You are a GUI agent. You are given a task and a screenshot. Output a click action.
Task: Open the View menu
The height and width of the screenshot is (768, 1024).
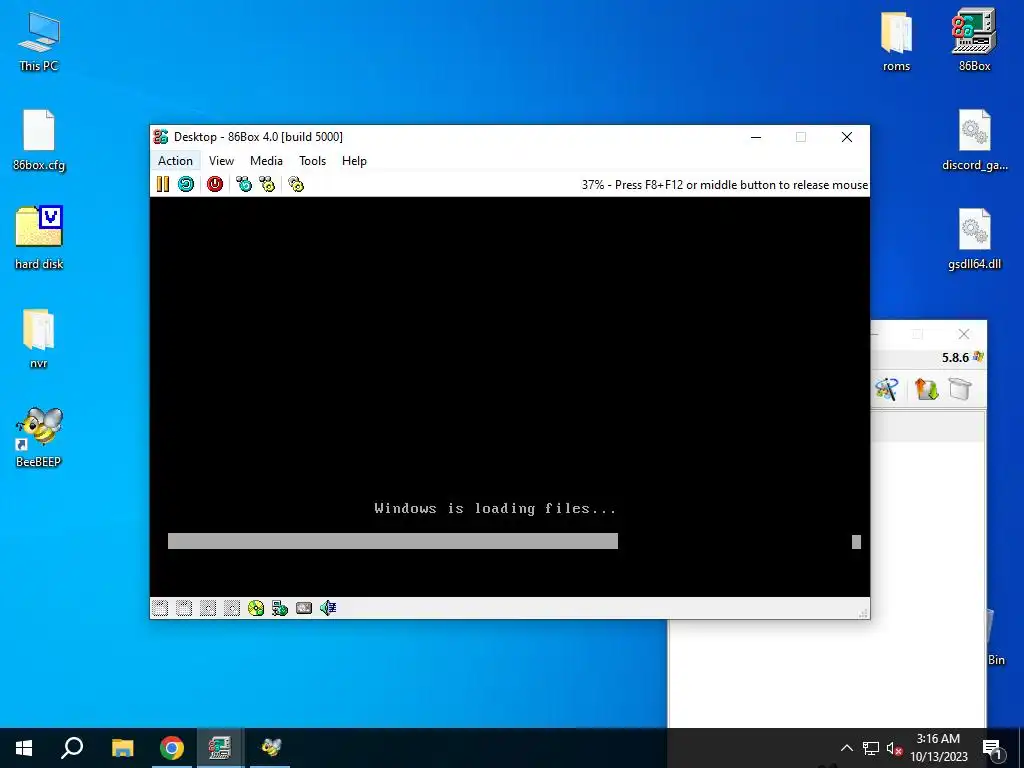tap(221, 161)
